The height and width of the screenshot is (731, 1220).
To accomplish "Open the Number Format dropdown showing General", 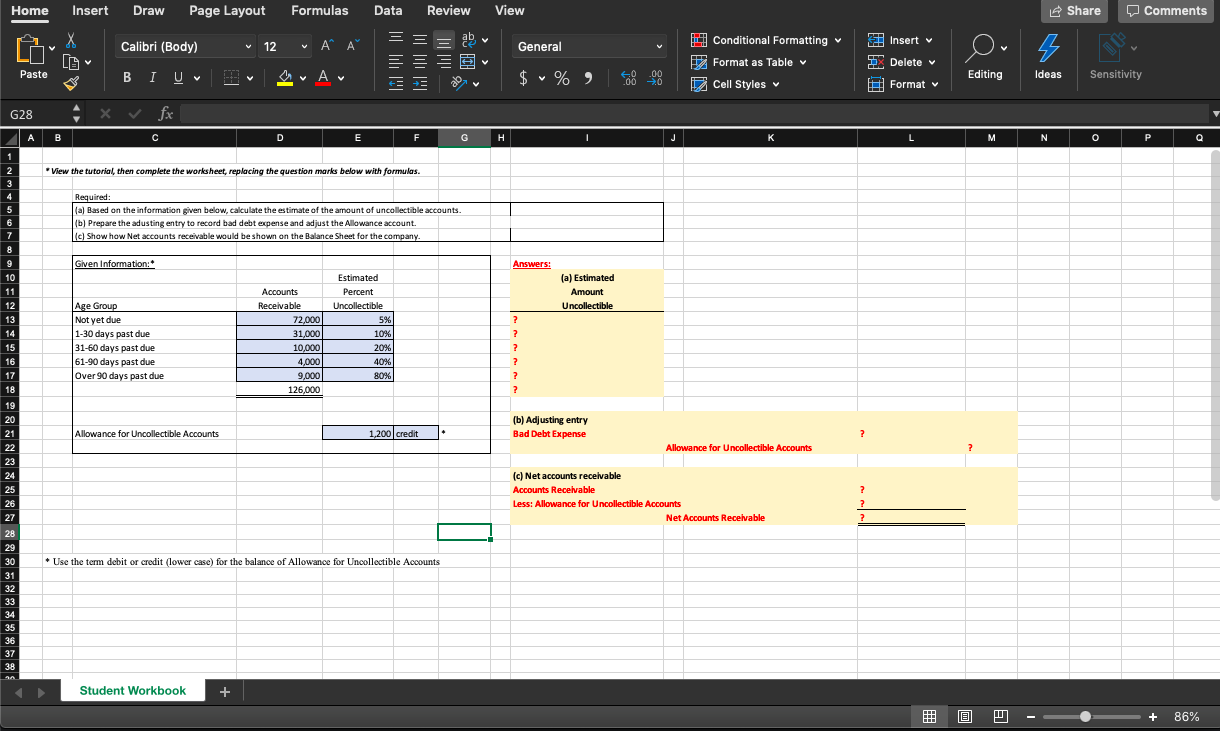I will click(x=588, y=46).
